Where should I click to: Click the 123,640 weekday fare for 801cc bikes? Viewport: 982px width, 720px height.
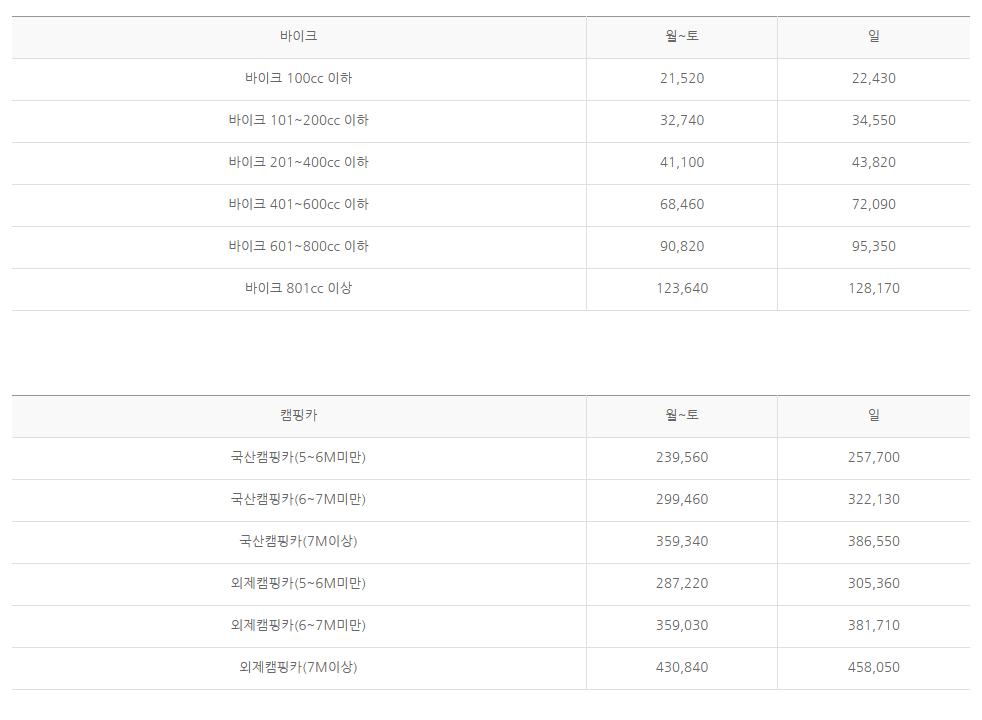click(x=682, y=288)
